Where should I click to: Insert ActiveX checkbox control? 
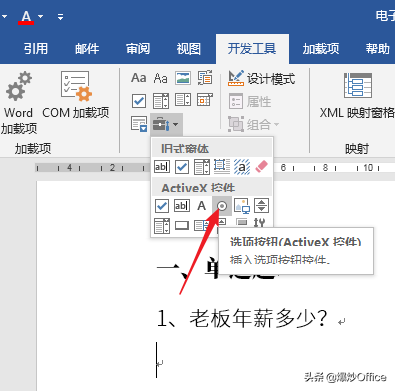(x=162, y=206)
